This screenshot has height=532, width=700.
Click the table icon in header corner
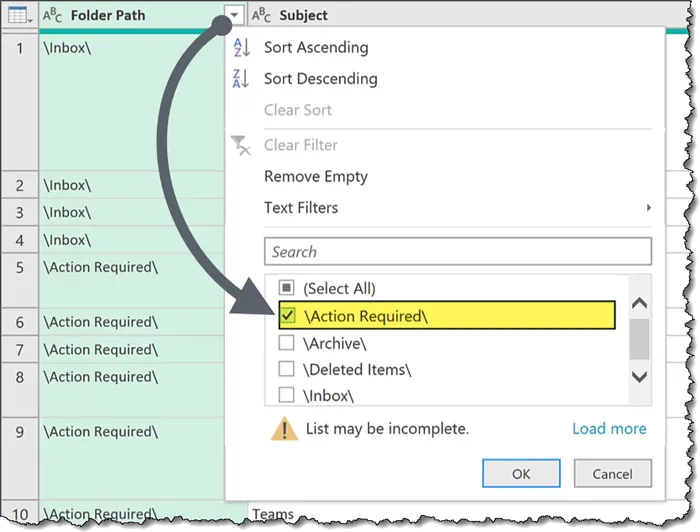pos(18,15)
